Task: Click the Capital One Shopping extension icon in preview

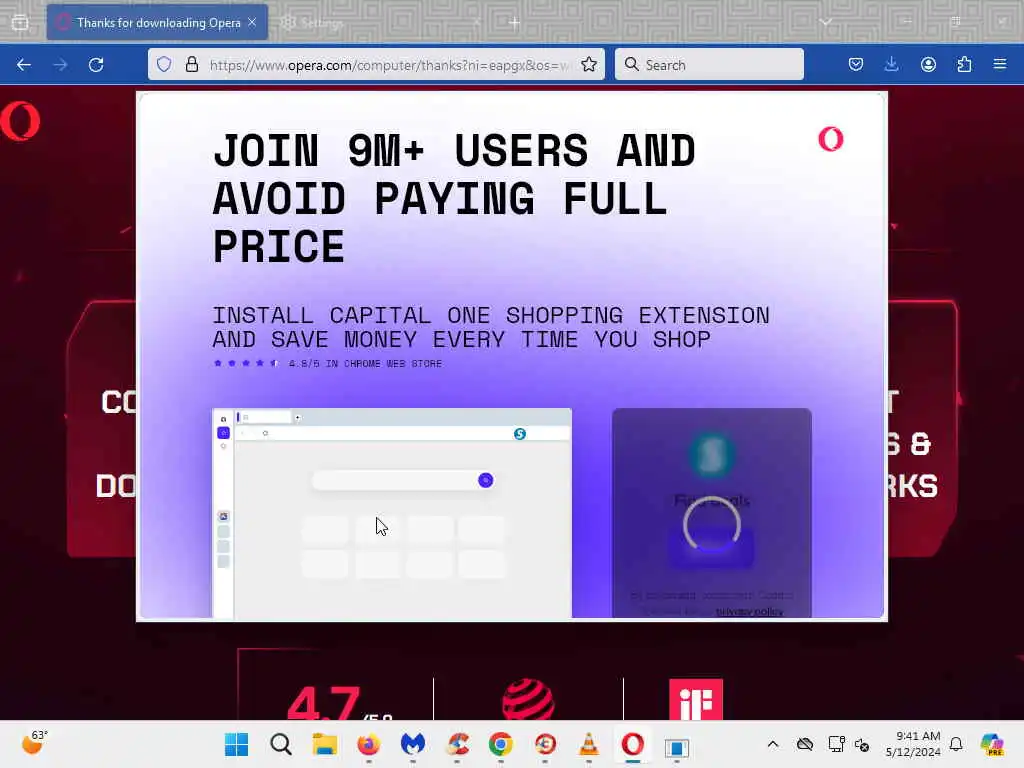Action: point(520,434)
